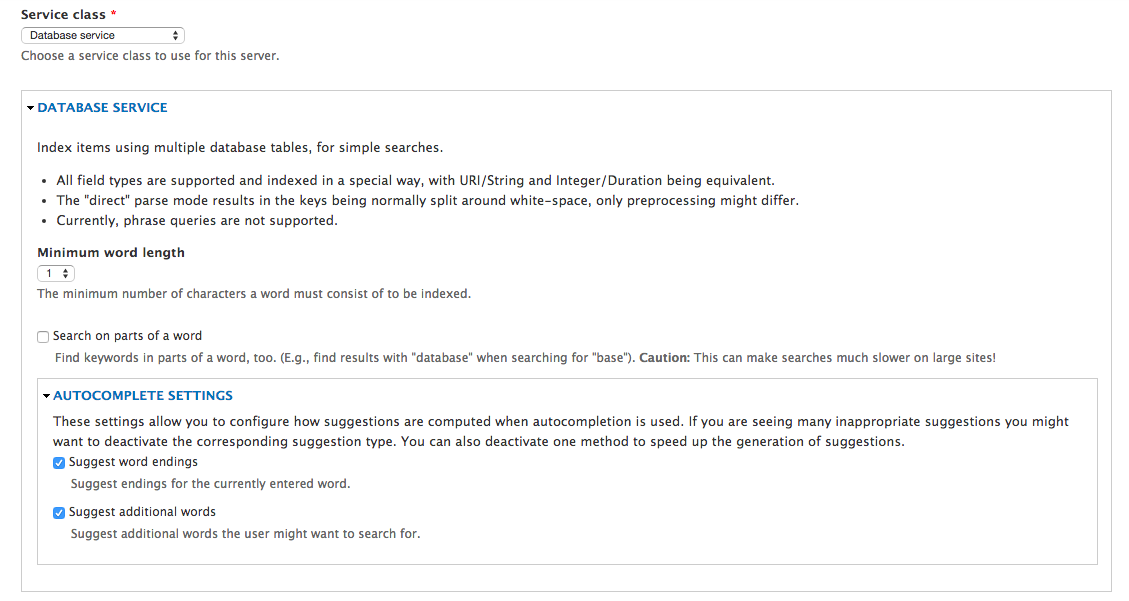Enable Search on parts of a word
1129x601 pixels.
pos(43,337)
